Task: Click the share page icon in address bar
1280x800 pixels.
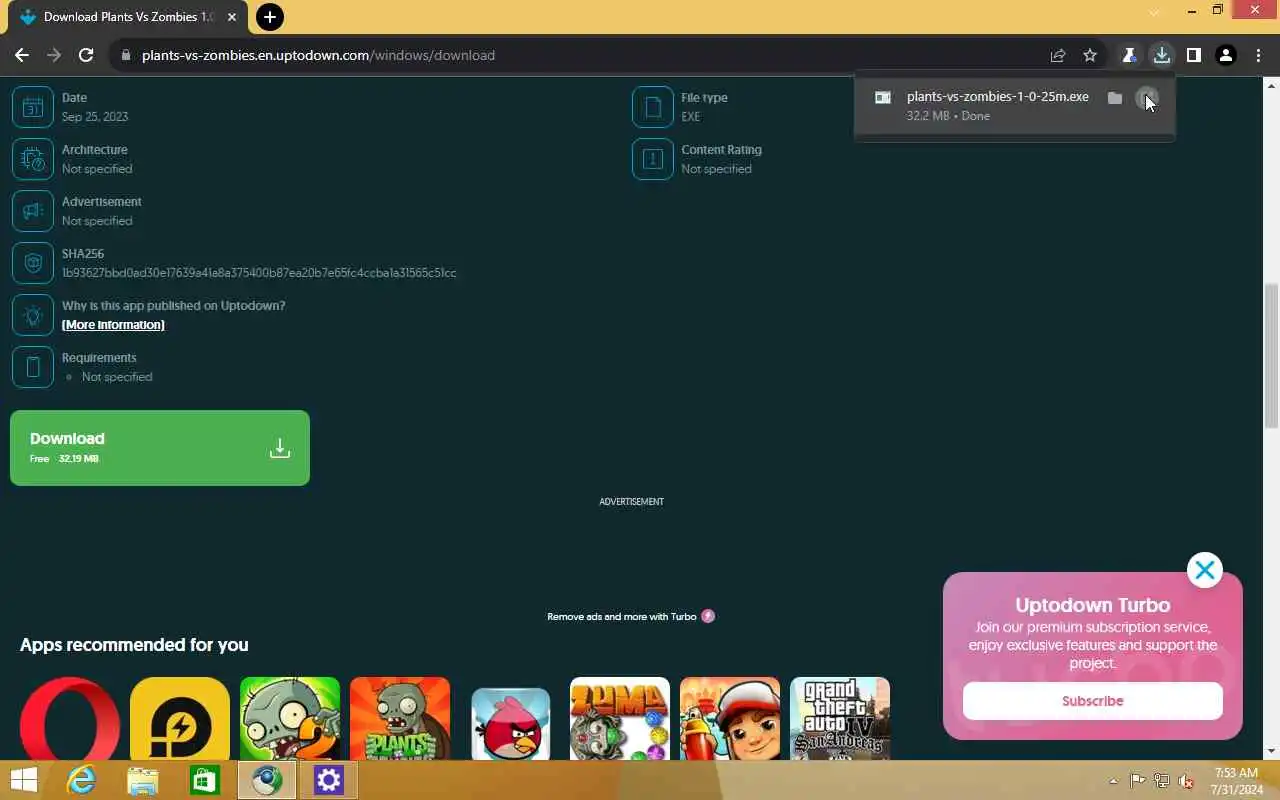Action: 1058,55
